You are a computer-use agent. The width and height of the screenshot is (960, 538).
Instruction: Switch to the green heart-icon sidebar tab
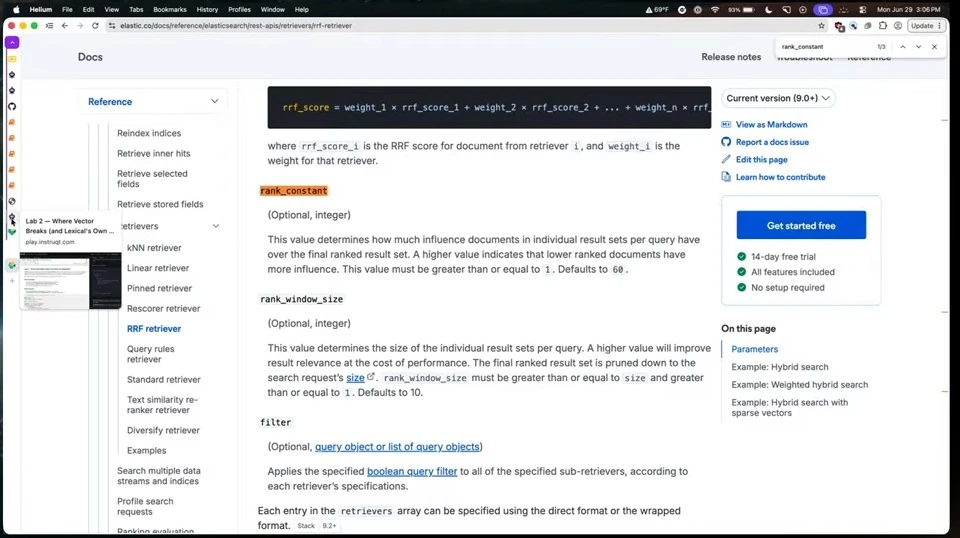(x=12, y=232)
